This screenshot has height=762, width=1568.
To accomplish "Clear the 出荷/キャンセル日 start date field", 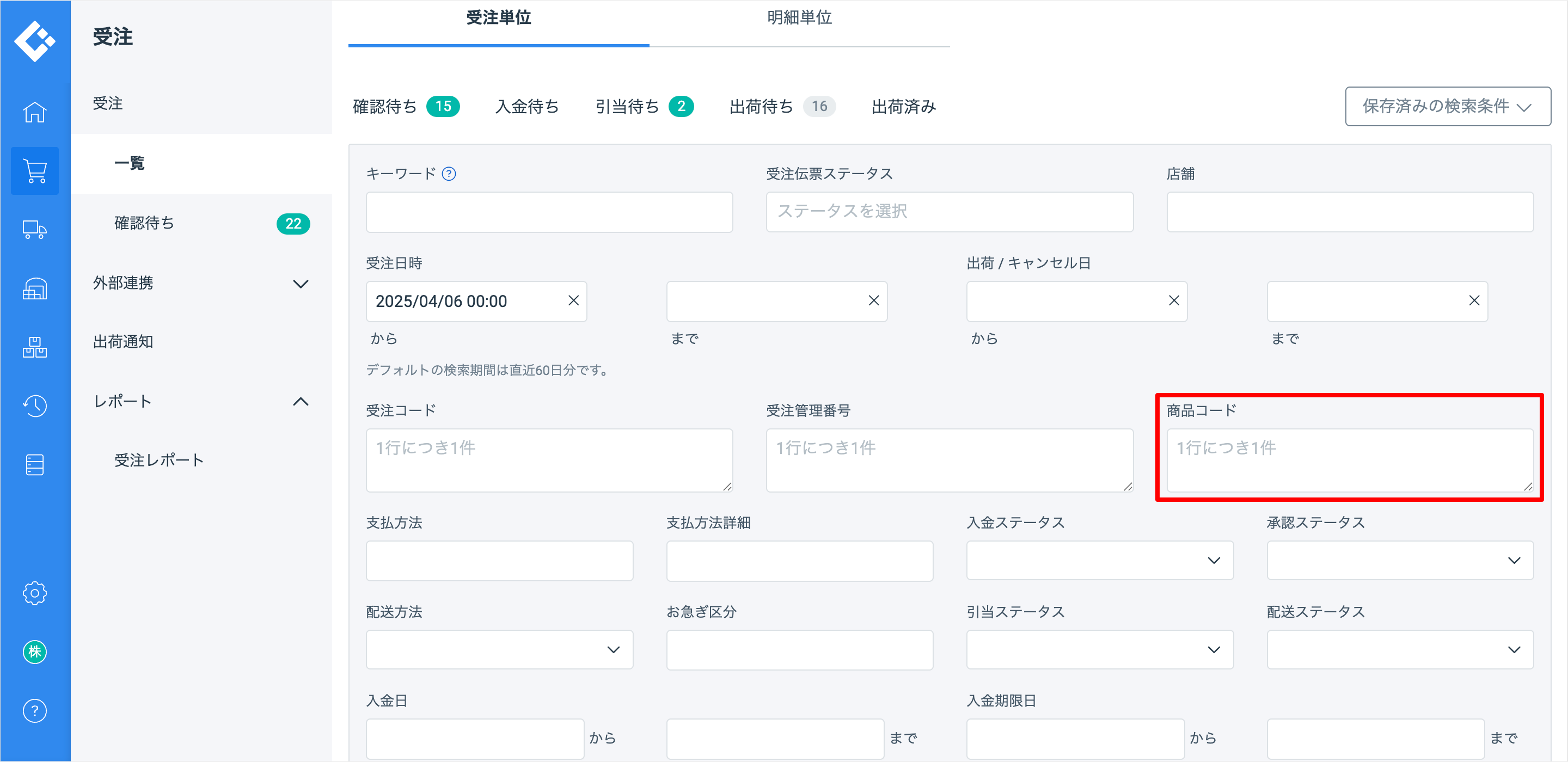I will tap(1174, 300).
